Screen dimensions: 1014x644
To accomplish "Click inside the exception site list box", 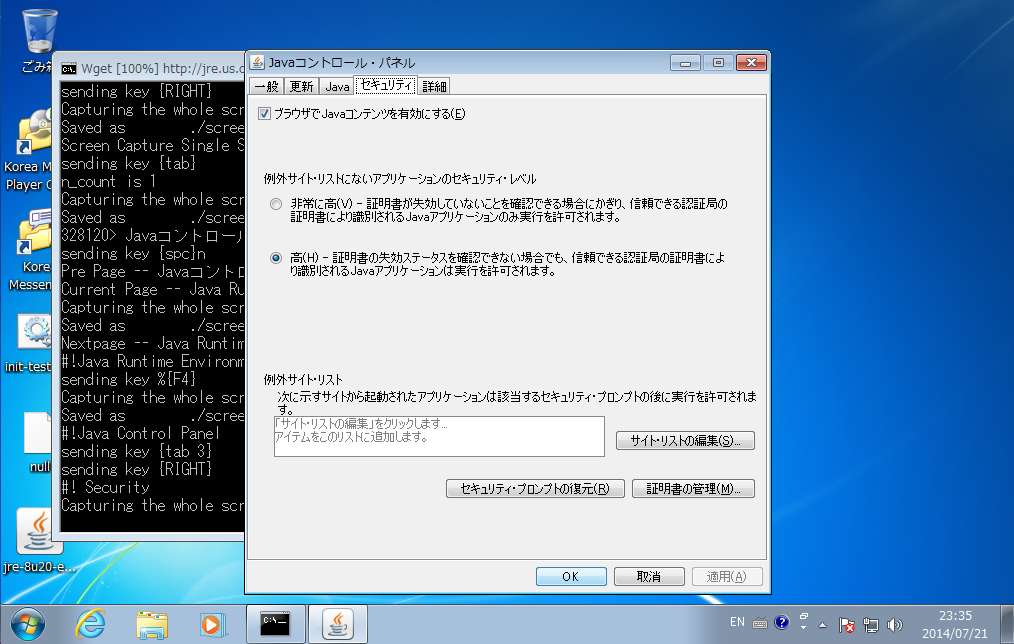I will [439, 437].
